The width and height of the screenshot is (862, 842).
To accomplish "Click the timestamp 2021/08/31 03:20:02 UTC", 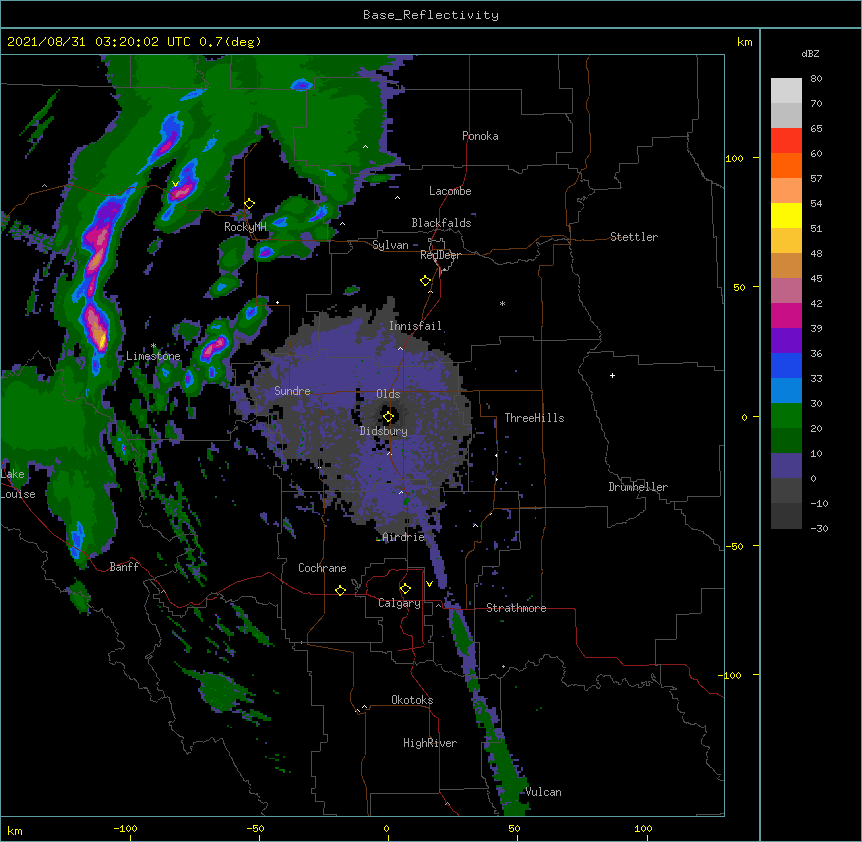I will 99,42.
